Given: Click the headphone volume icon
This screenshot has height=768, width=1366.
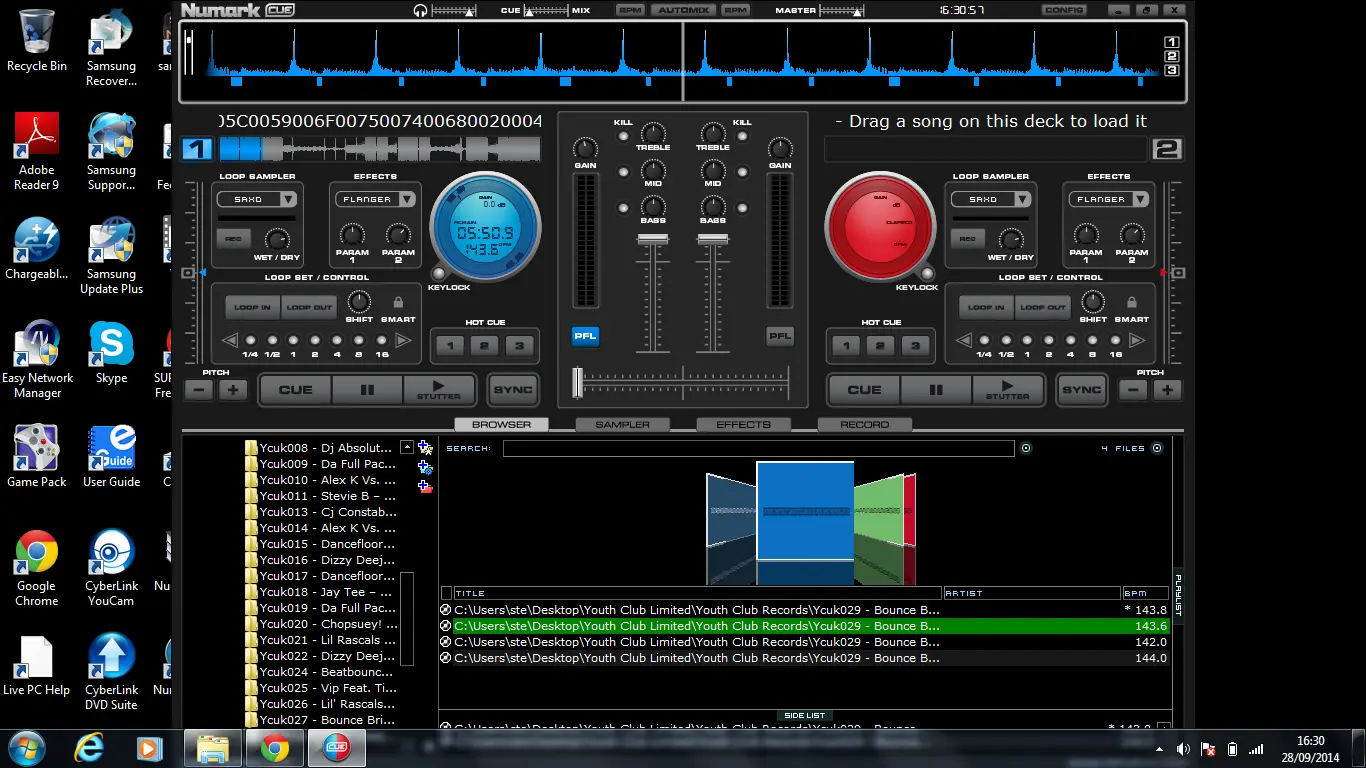Looking at the screenshot, I should point(421,10).
